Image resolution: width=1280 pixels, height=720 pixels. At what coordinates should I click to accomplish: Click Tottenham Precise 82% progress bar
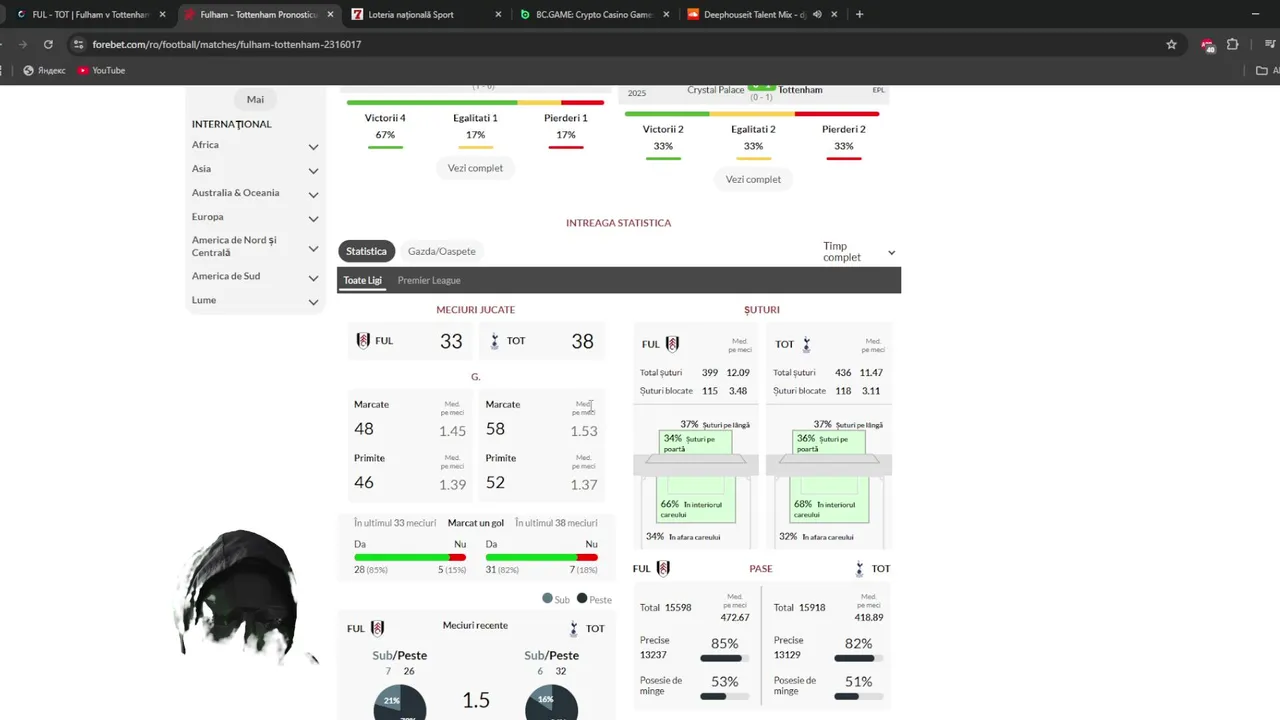coord(859,658)
